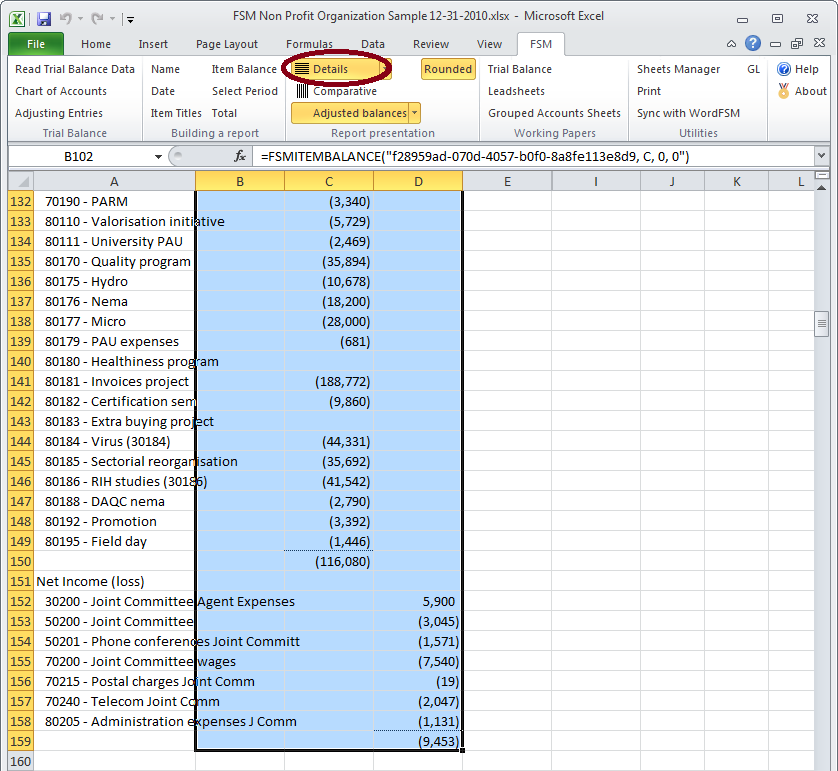
Task: Click the Total button
Action: coord(224,113)
